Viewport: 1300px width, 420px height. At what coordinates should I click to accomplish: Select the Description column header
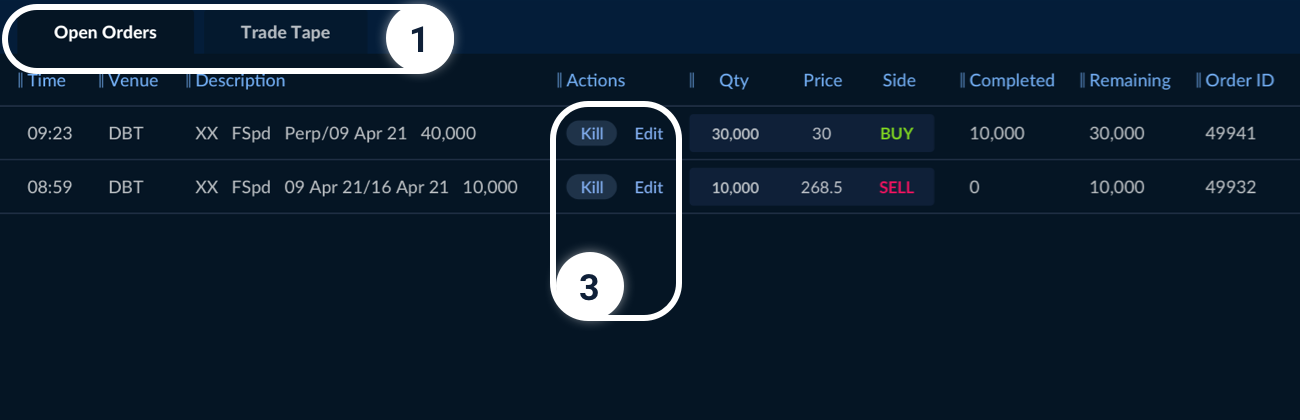[240, 81]
